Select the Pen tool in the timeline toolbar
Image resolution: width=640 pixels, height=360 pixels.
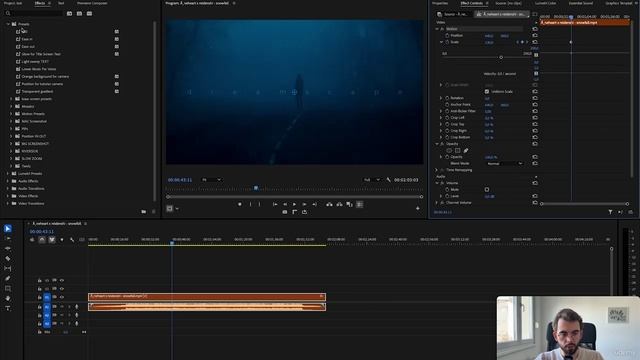[8, 278]
